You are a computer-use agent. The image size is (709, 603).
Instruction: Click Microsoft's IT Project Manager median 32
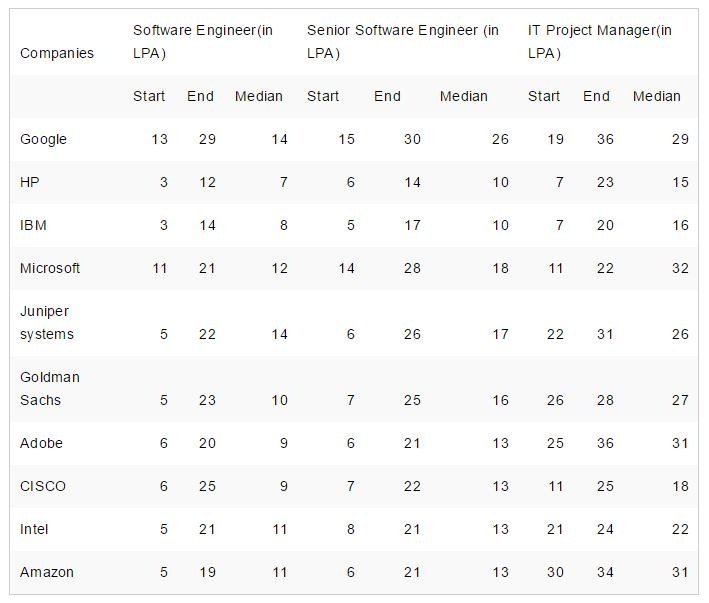click(x=680, y=268)
